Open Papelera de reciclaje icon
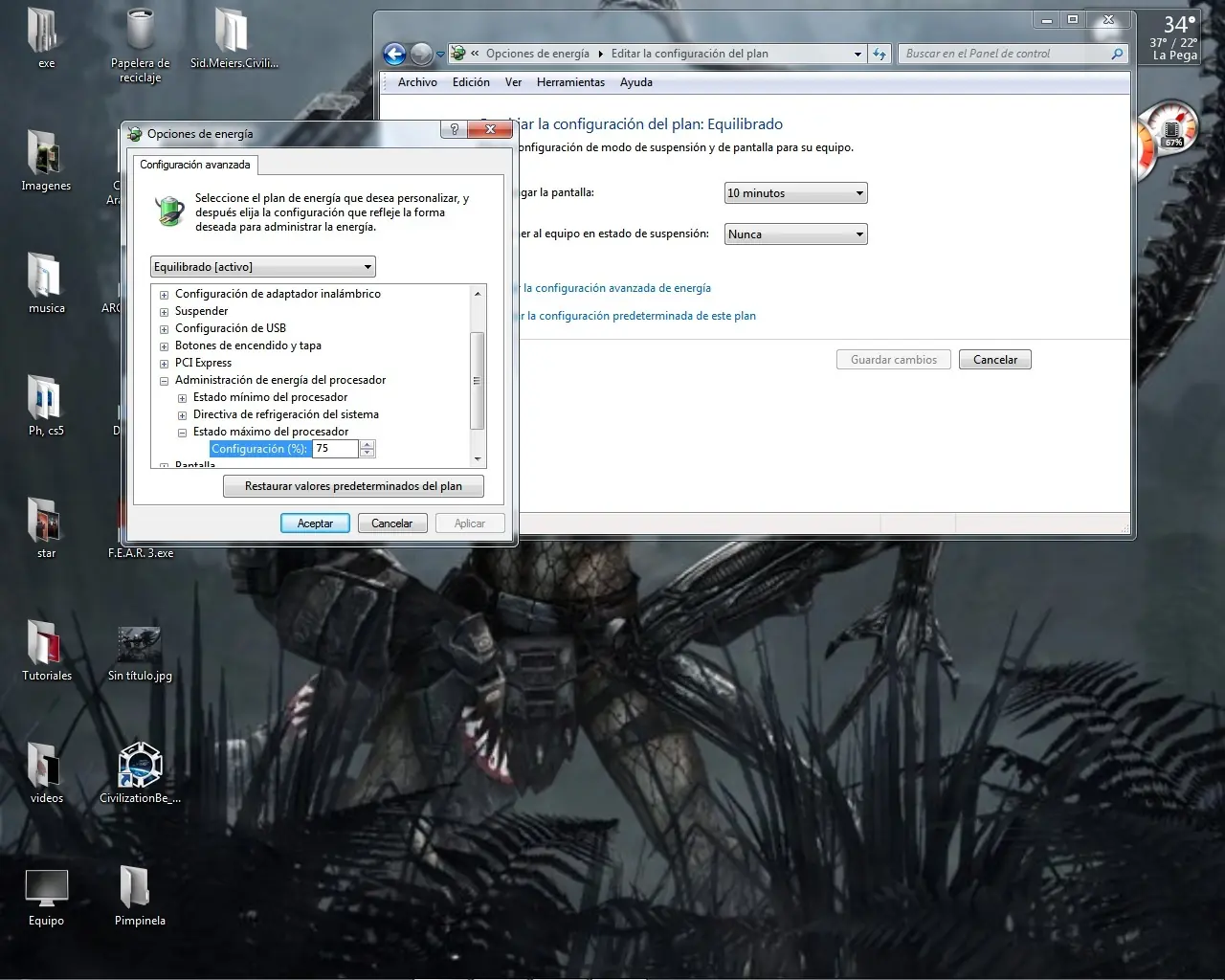The image size is (1225, 980). click(140, 44)
